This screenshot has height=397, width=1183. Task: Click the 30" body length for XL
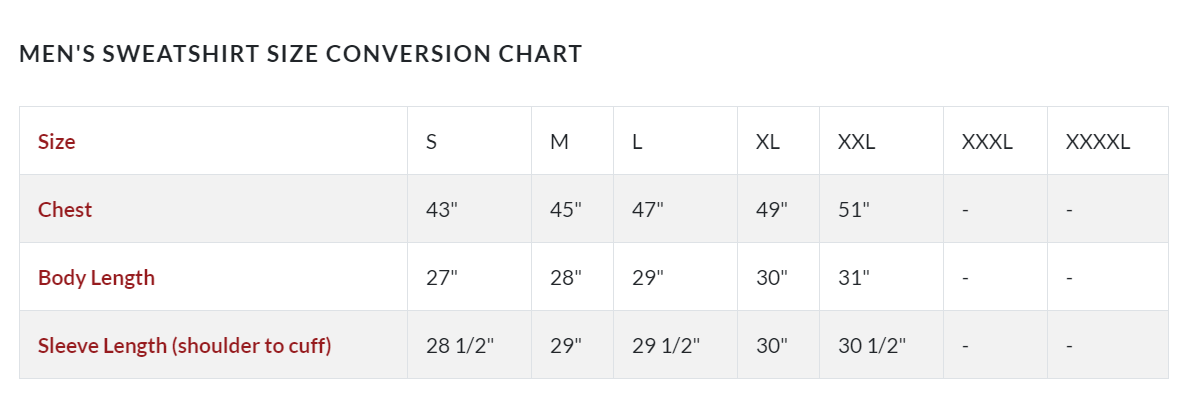coord(772,277)
